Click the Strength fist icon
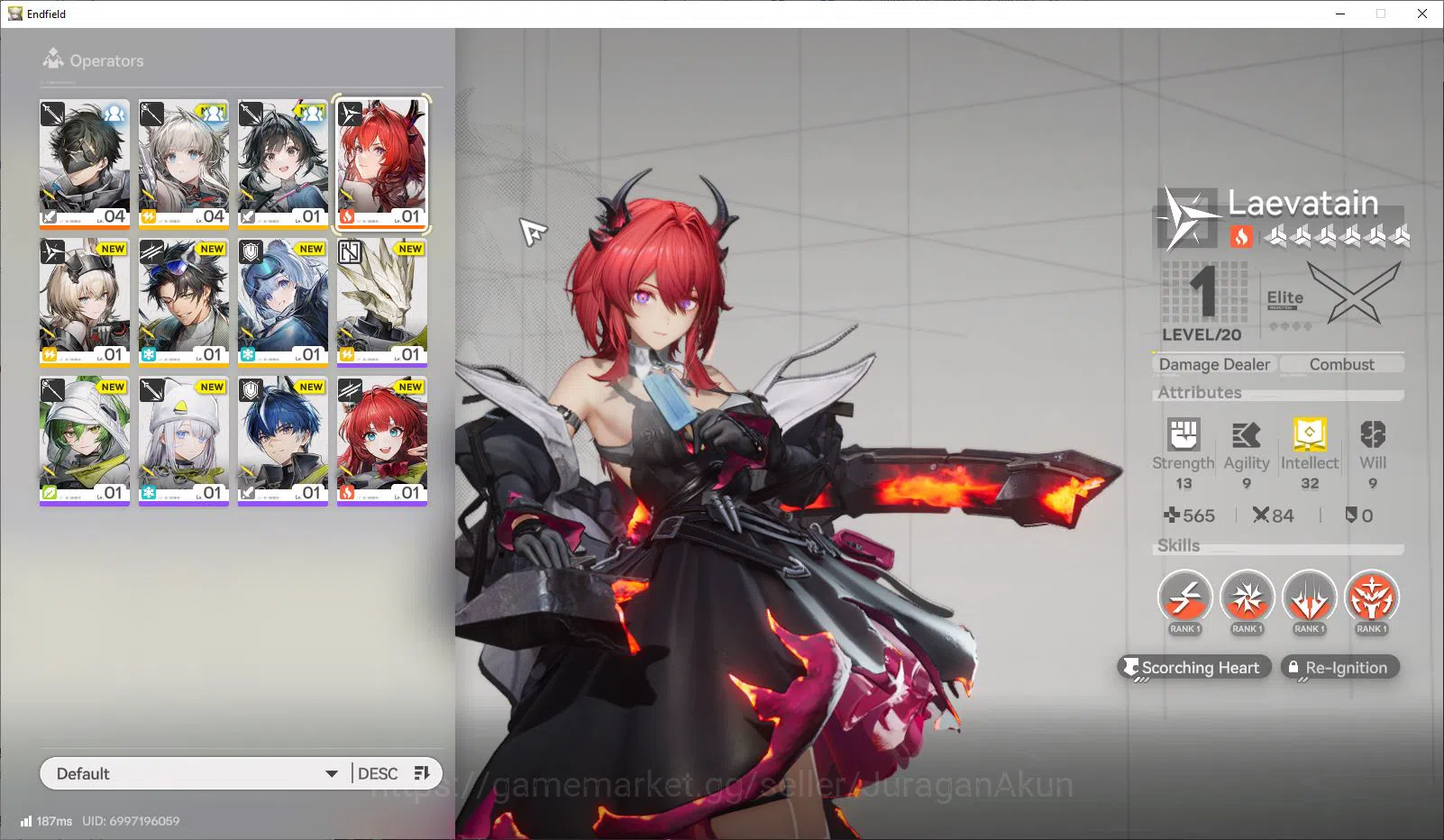1444x840 pixels. pos(1183,434)
